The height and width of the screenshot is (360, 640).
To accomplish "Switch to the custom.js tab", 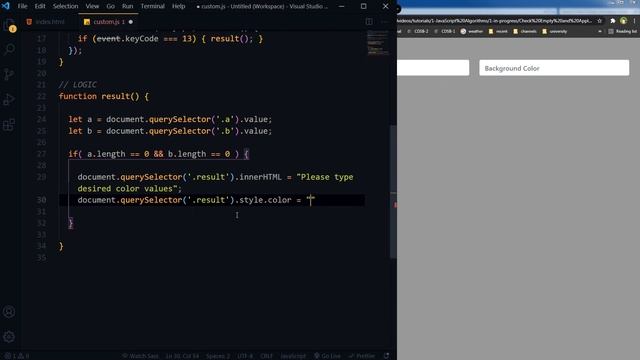I will (x=107, y=22).
